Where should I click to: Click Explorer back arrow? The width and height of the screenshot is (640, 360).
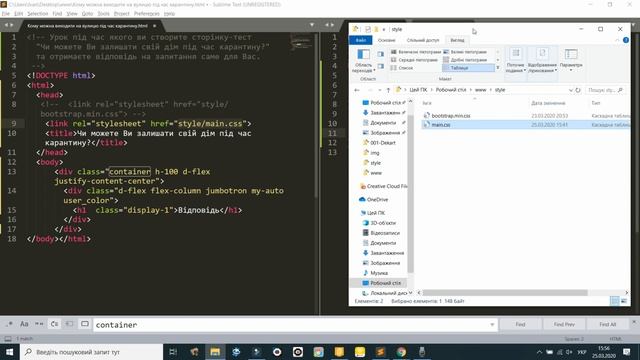click(357, 90)
